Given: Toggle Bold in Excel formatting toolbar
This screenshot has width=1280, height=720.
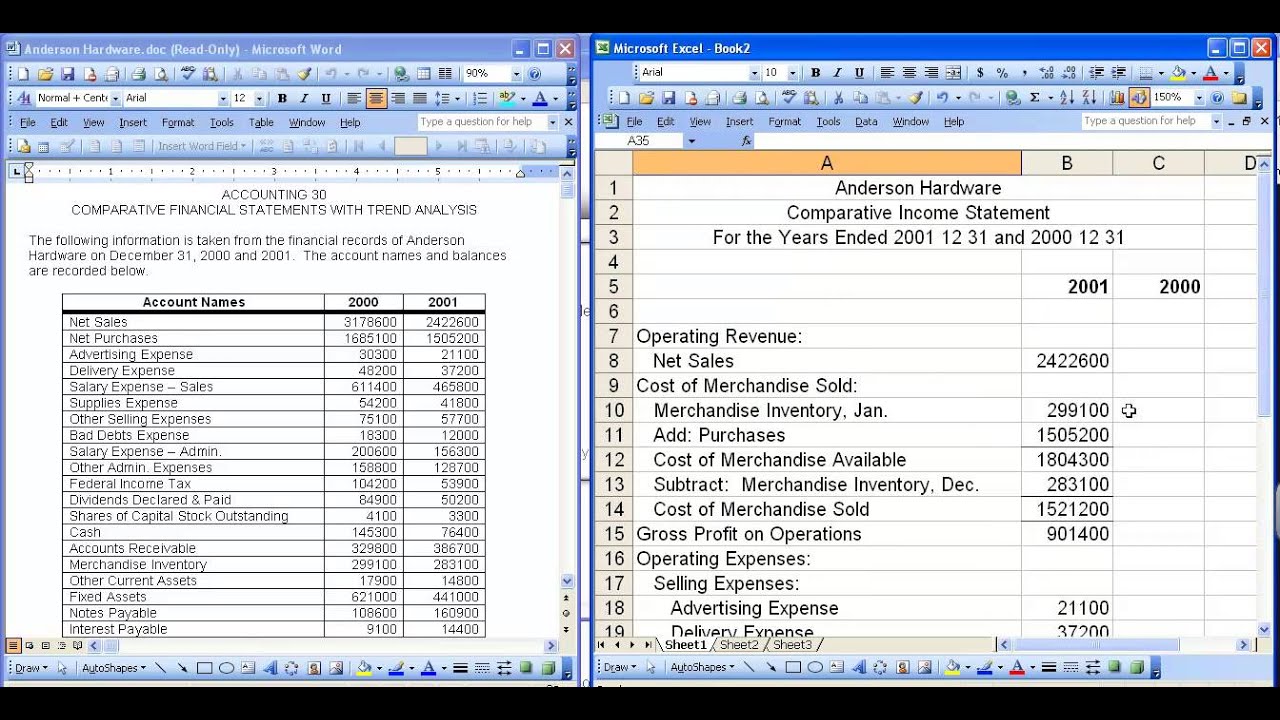Looking at the screenshot, I should (815, 73).
